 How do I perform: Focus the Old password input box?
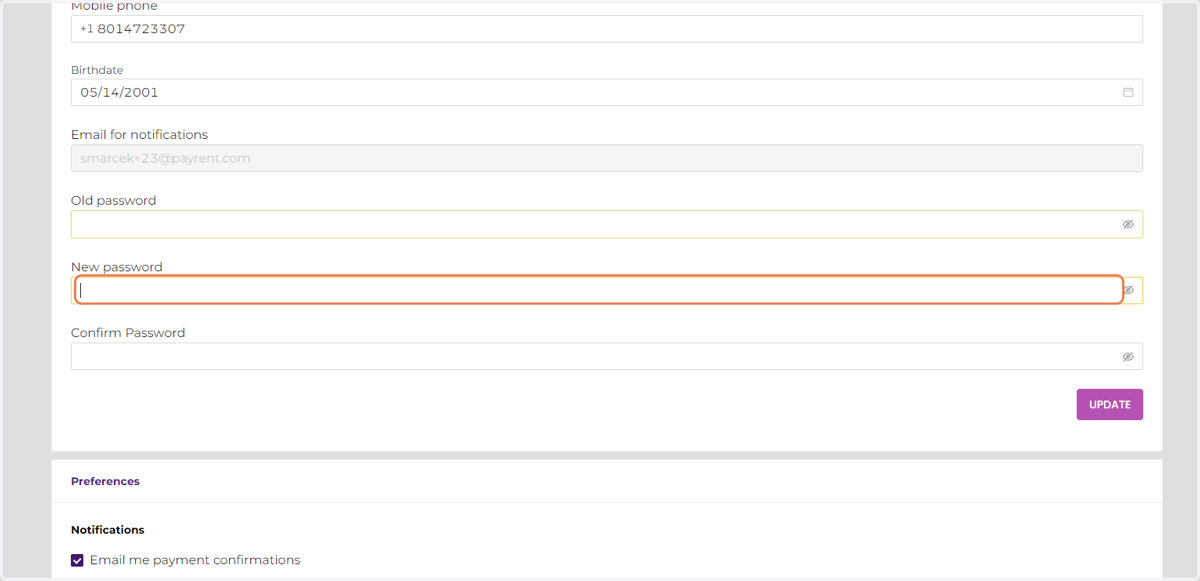[x=606, y=224]
